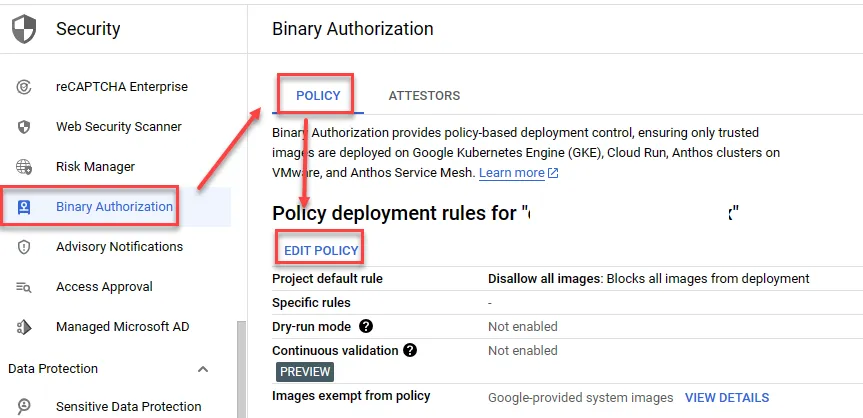Click the external link icon beside Learn more
863x418 pixels.
coord(553,173)
